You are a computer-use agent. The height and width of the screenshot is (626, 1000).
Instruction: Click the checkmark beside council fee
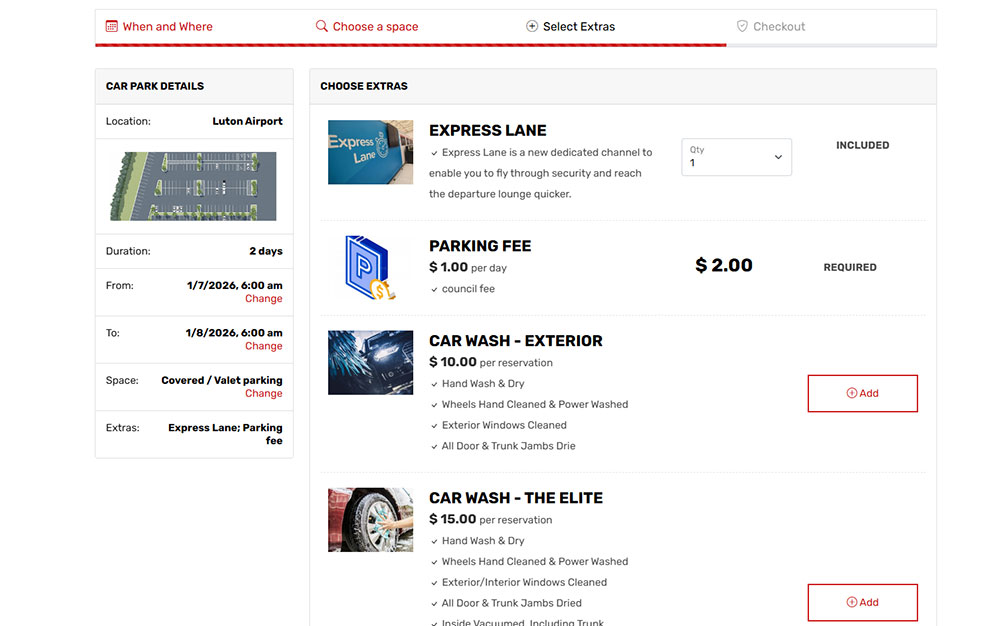(434, 289)
